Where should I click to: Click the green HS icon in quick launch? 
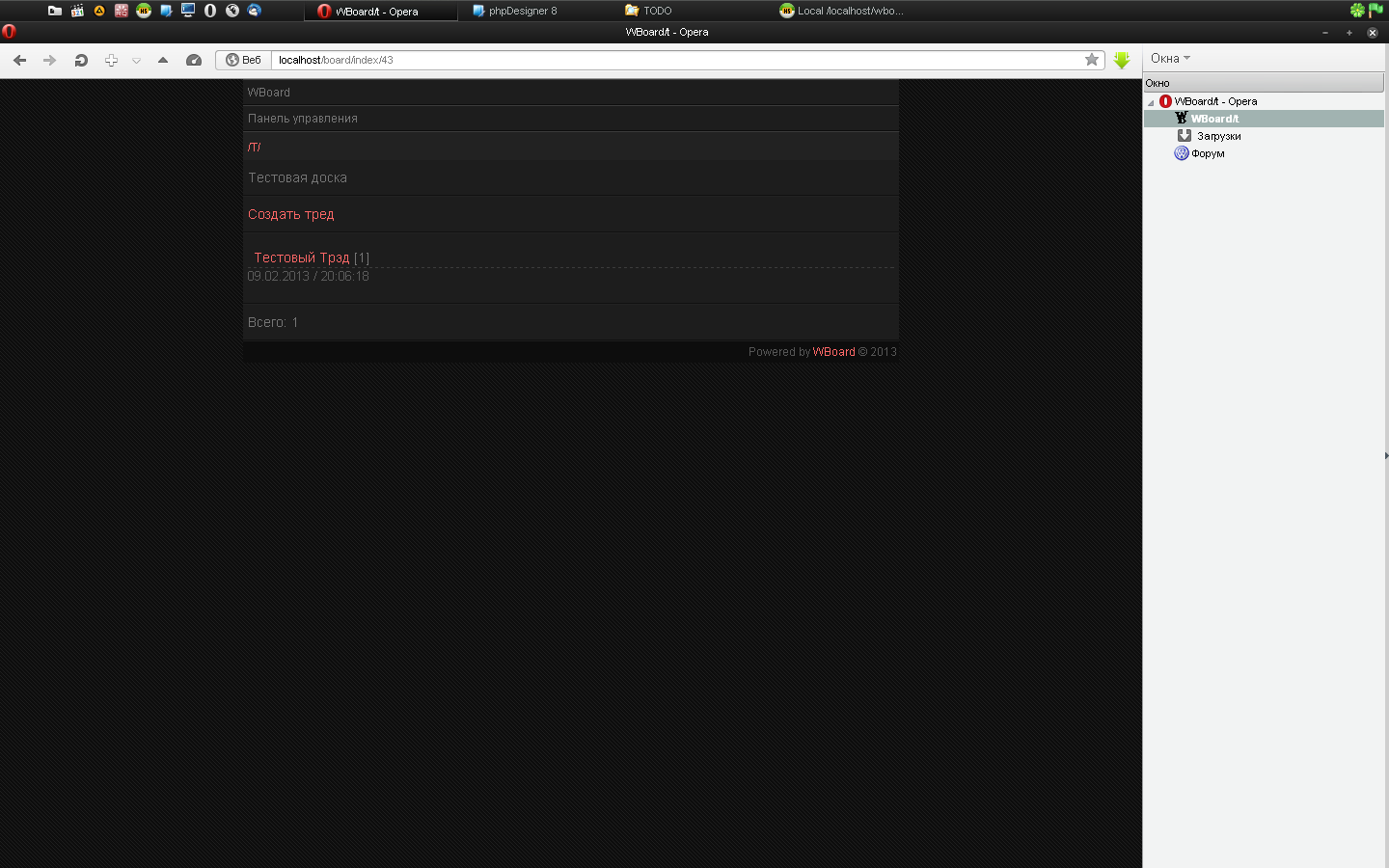click(x=144, y=11)
